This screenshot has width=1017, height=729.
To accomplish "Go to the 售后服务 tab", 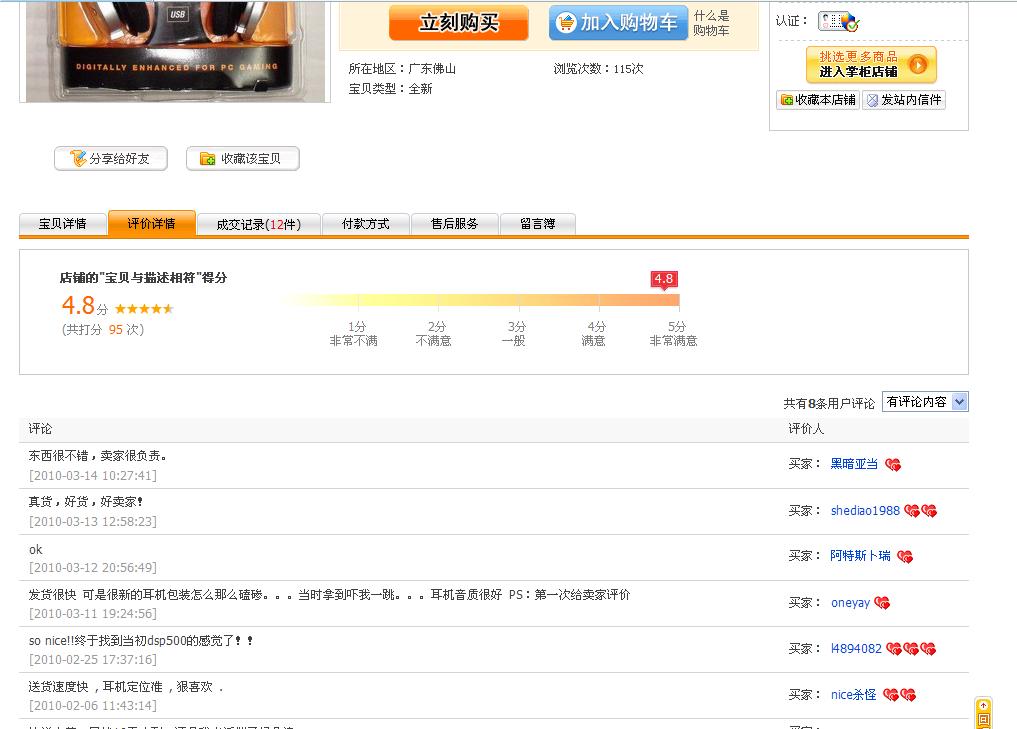I will pos(454,224).
